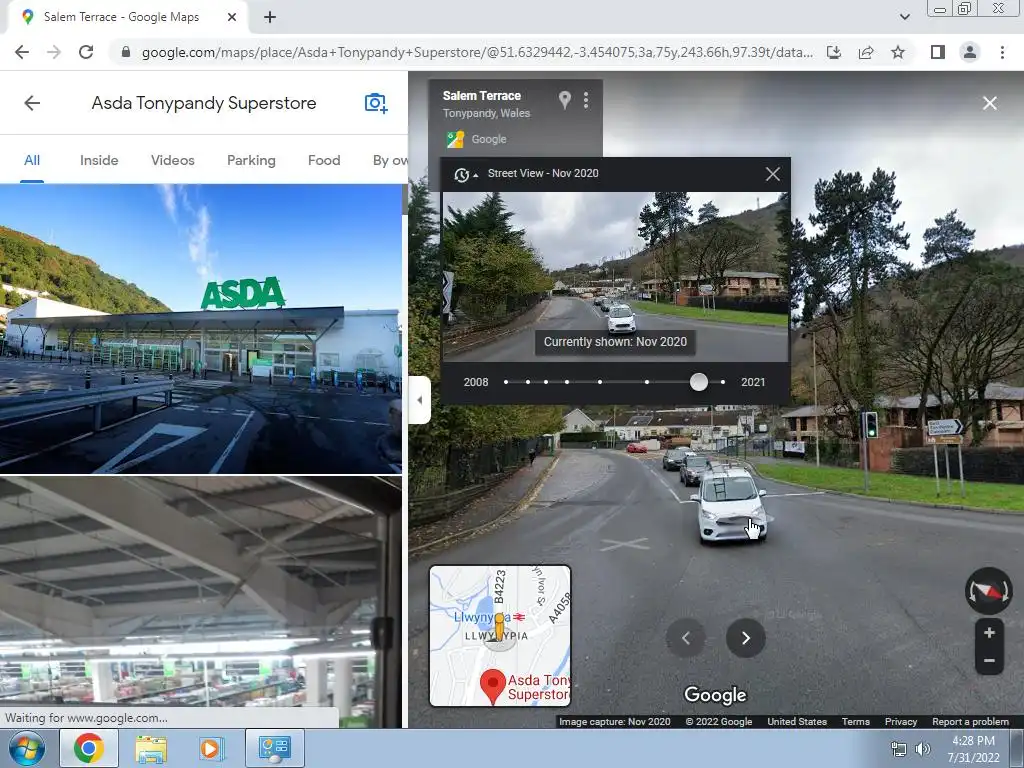Open the By owner tab
Screen dimensions: 1024x768
coord(390,160)
